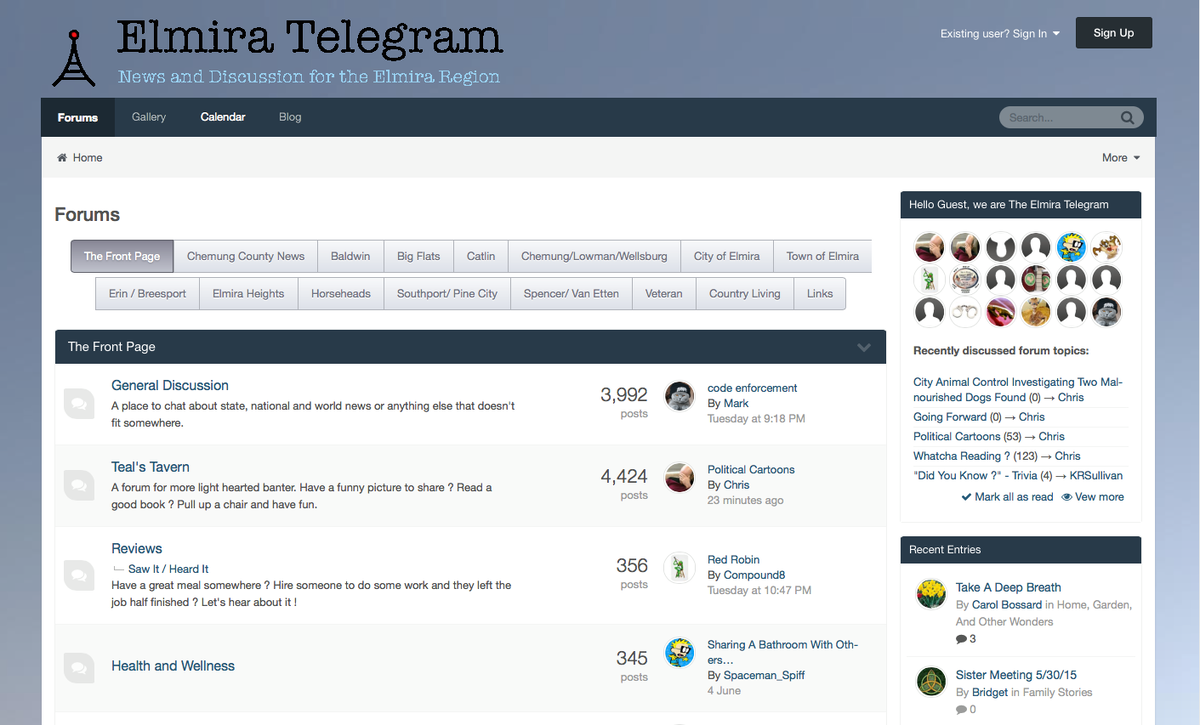Open the General Discussion forum link
The width and height of the screenshot is (1200, 725).
170,385
